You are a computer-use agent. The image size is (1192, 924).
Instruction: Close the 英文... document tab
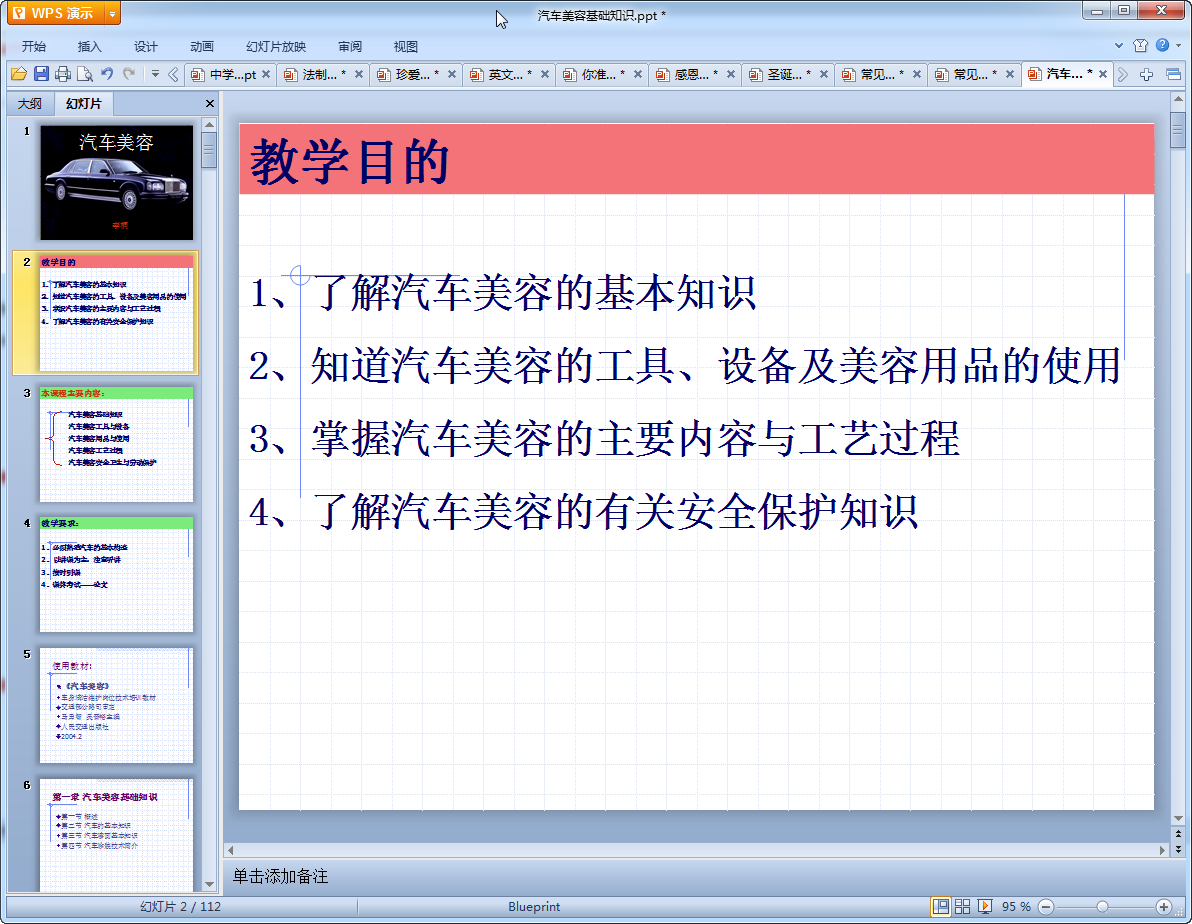click(545, 75)
